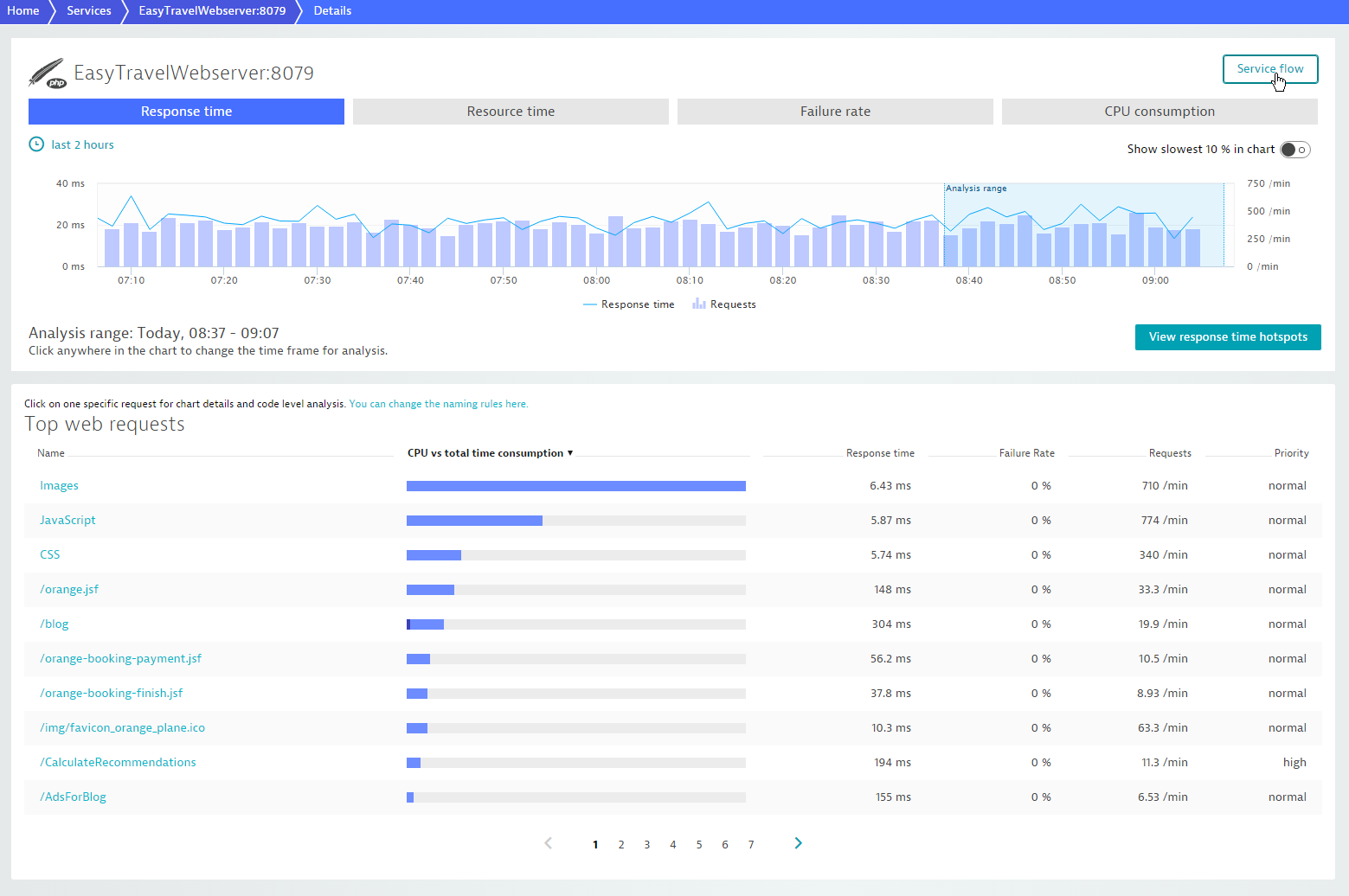
Task: Jump to page 2 of requests
Action: [x=621, y=844]
